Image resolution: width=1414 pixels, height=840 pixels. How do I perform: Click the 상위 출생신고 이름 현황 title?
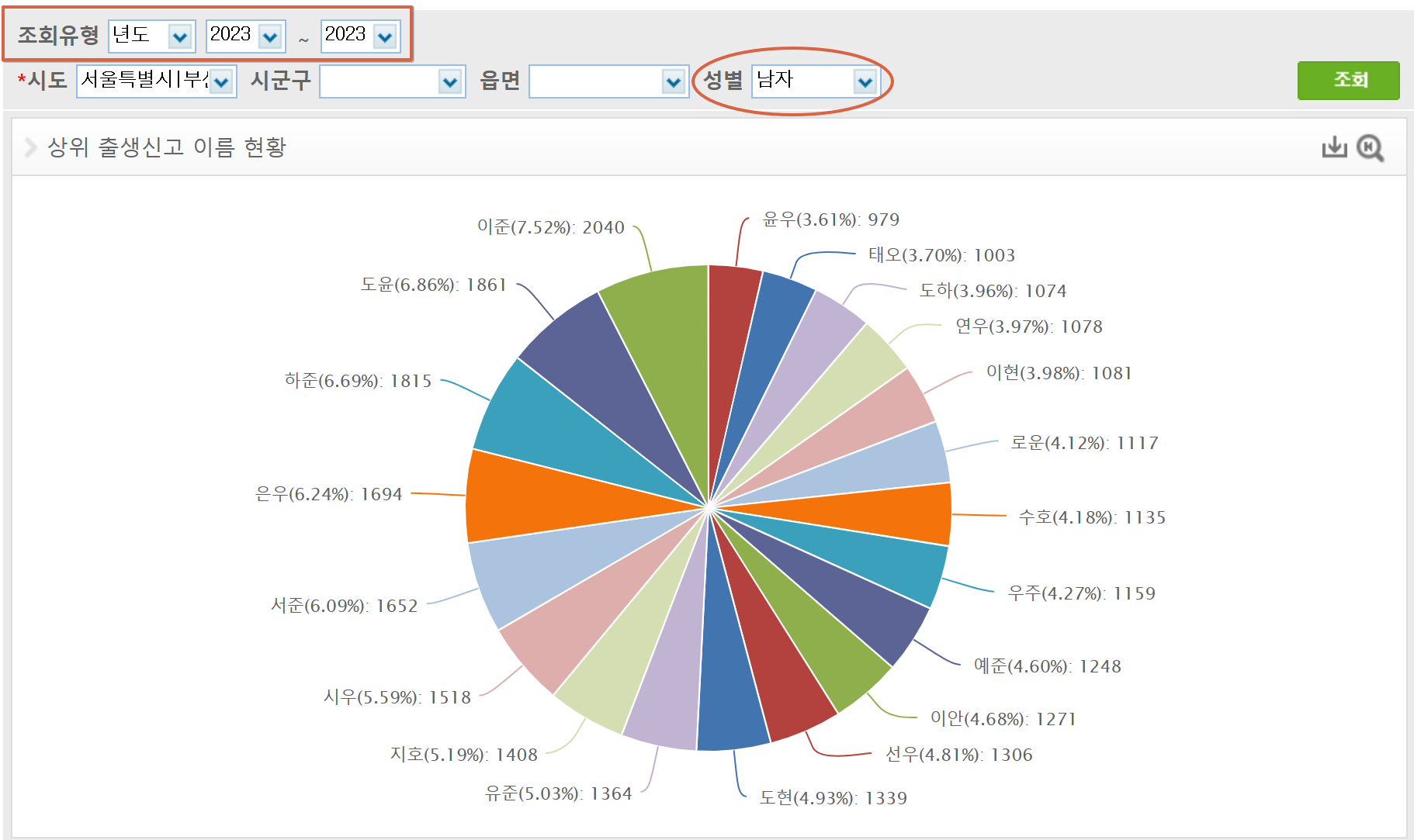[x=167, y=147]
